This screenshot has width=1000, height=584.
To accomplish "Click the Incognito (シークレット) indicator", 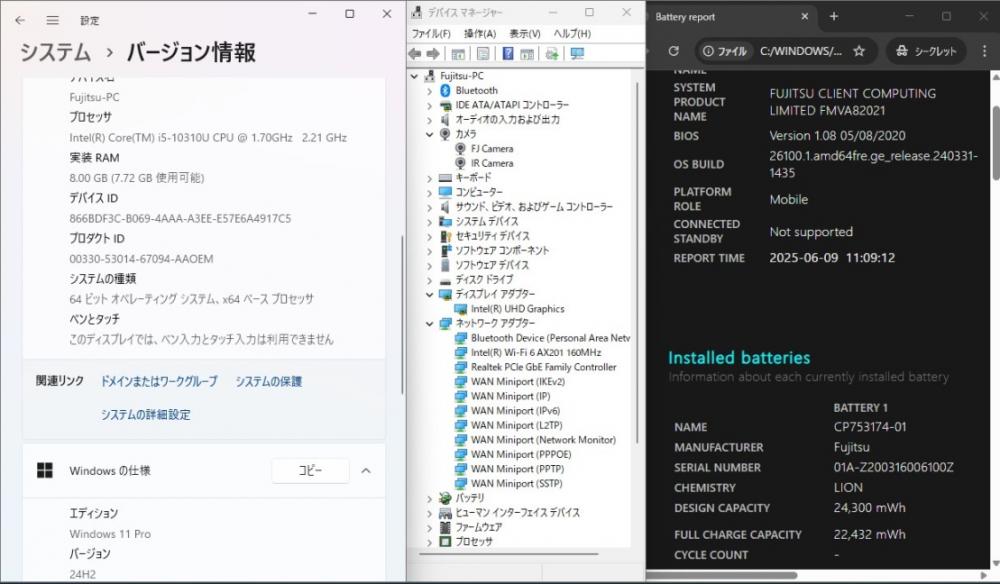I will pos(927,51).
